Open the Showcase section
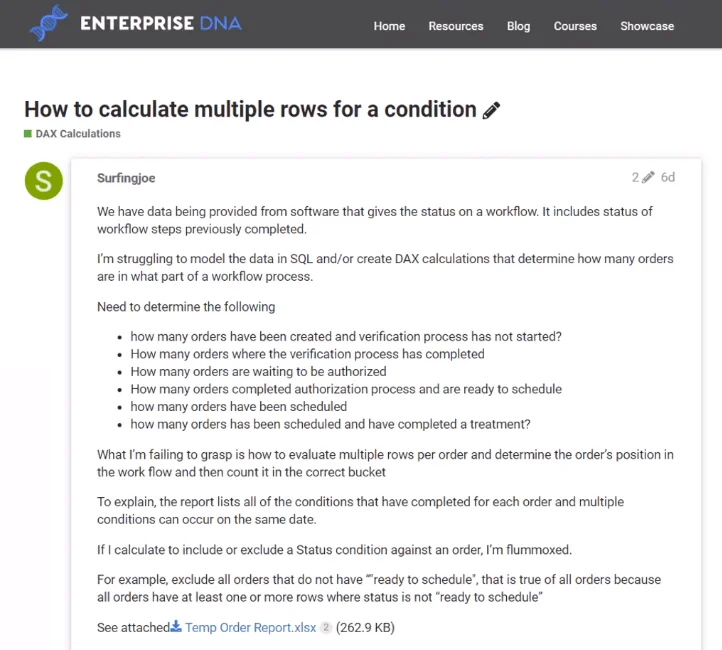Viewport: 722px width, 650px height. (647, 26)
